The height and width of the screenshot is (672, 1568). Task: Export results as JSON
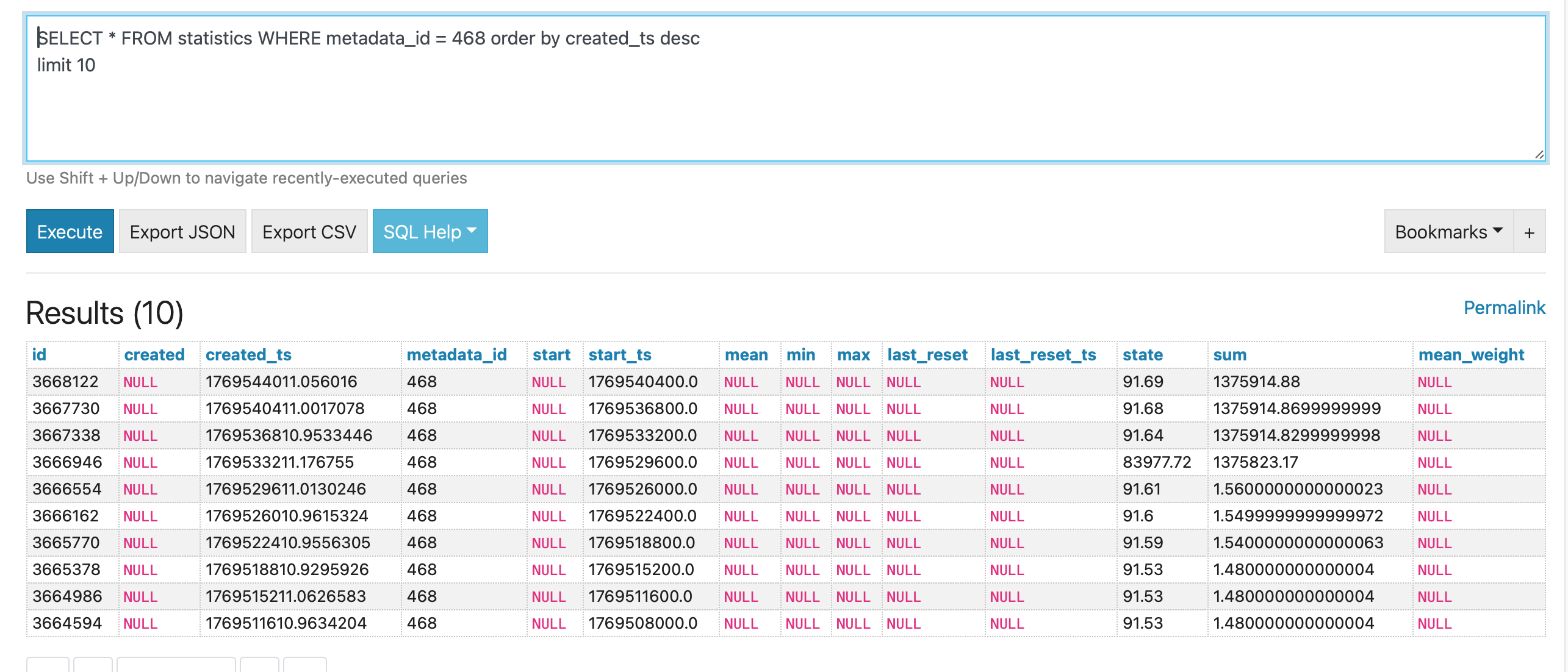(x=182, y=232)
